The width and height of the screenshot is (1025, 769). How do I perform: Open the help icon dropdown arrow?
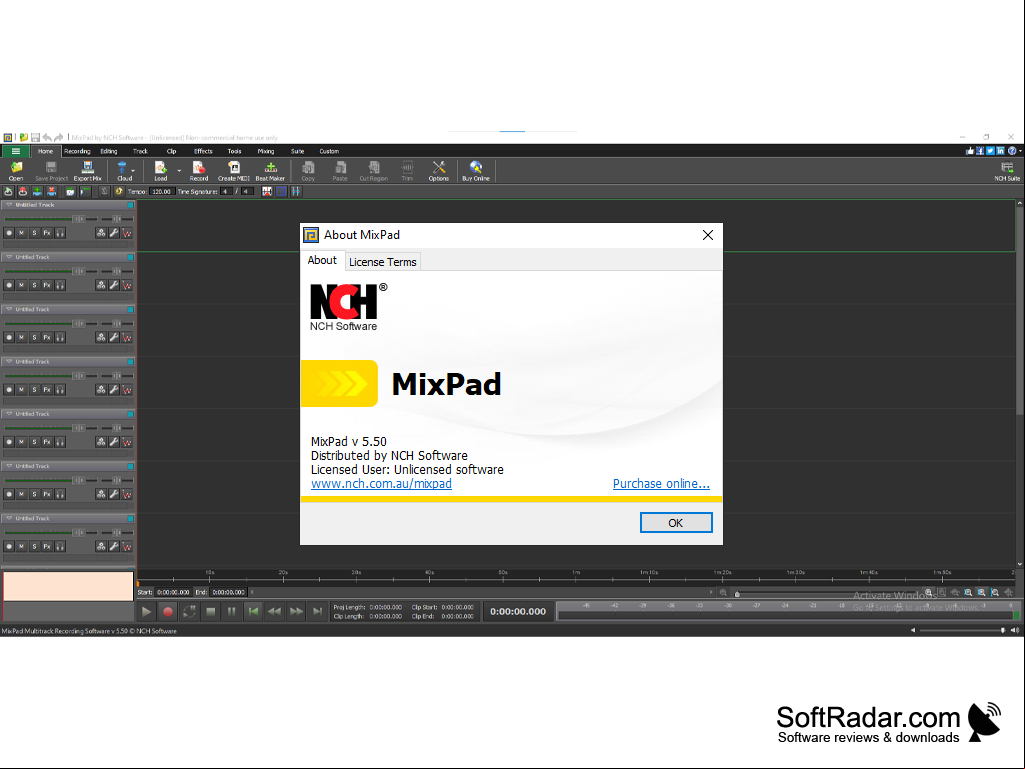click(x=1020, y=151)
